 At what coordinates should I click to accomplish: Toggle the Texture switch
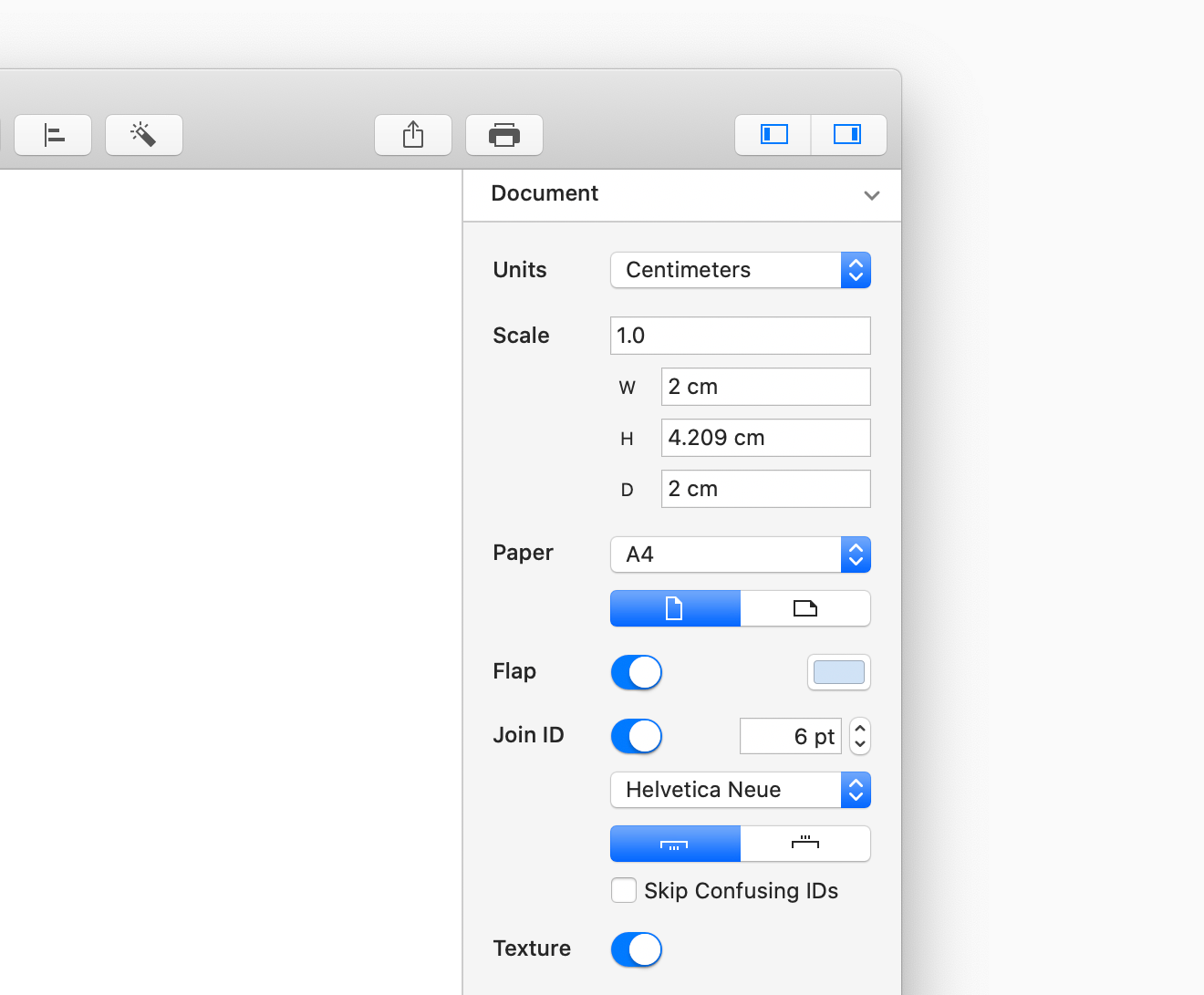(x=637, y=949)
